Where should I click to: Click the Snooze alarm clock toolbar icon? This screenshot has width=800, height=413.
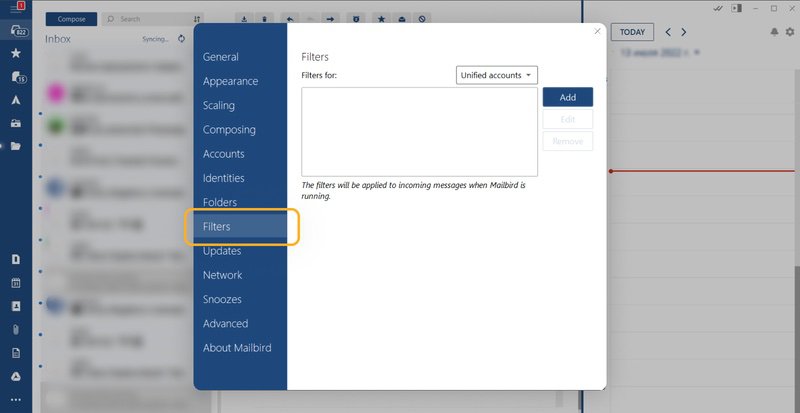[356, 19]
